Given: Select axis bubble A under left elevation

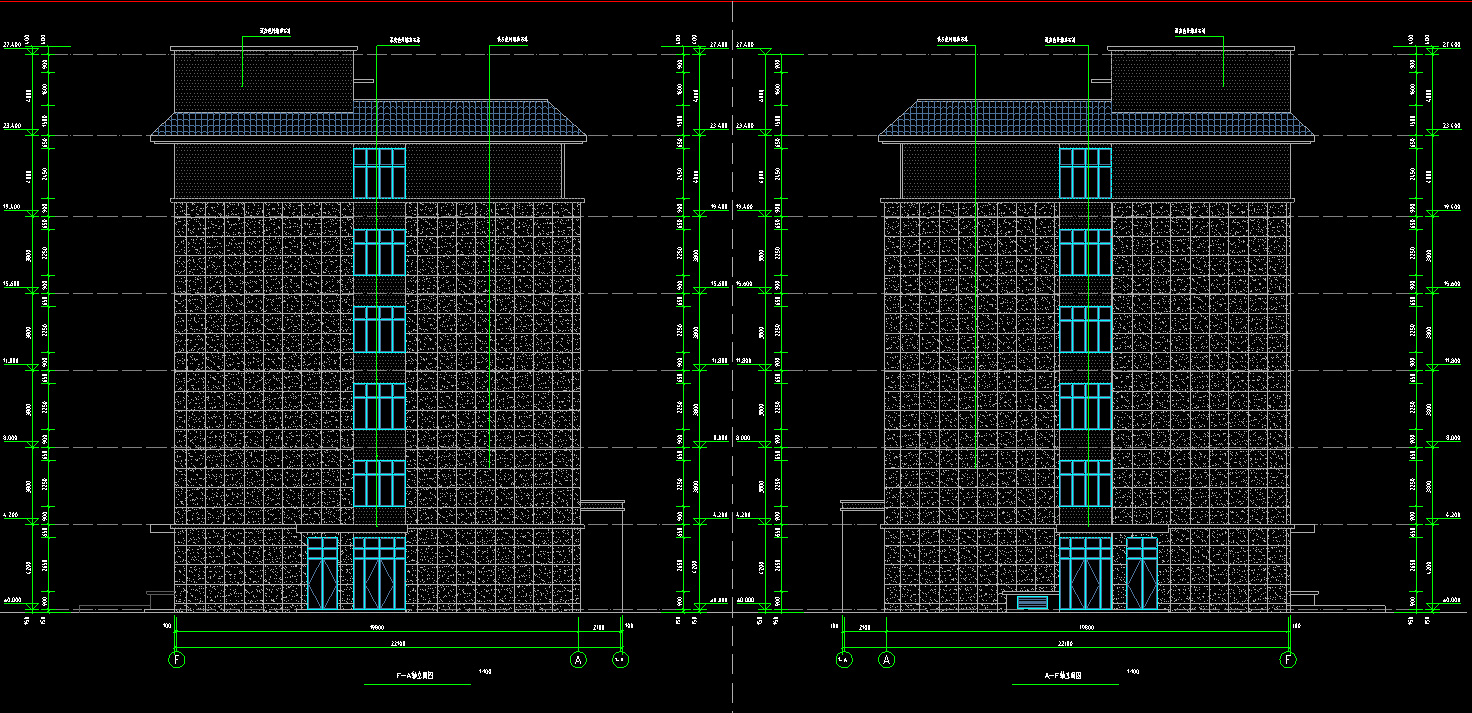Looking at the screenshot, I should coord(577,660).
